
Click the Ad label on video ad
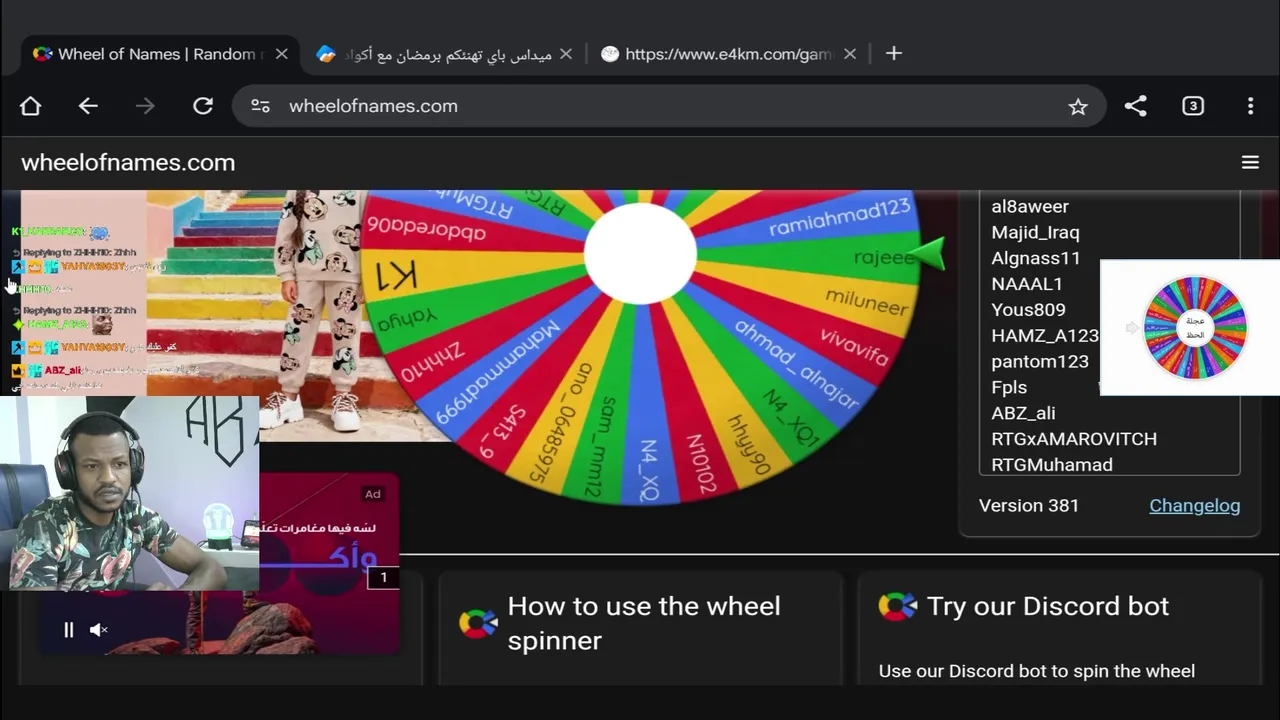pyautogui.click(x=372, y=494)
